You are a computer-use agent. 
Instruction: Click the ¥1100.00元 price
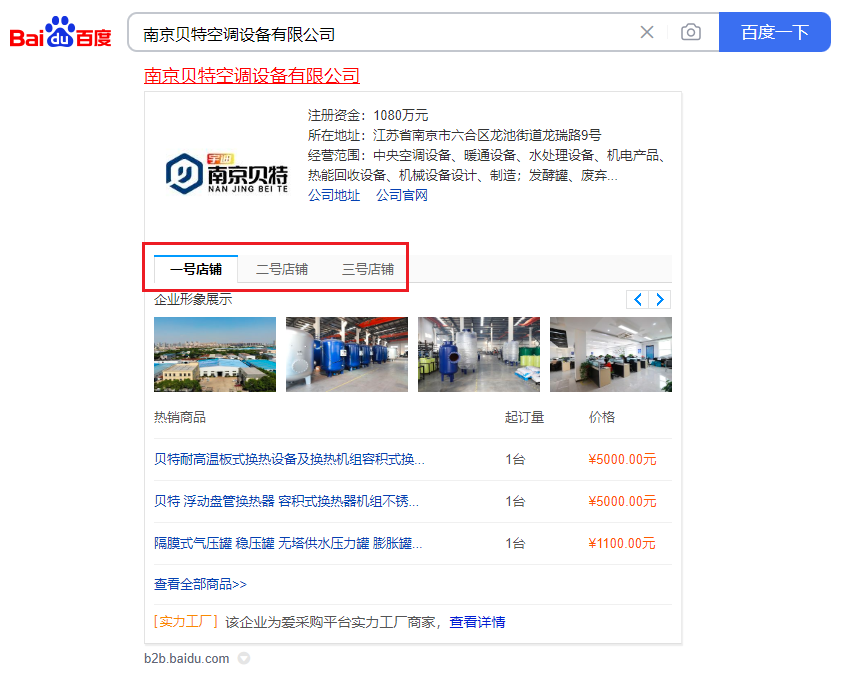(x=622, y=543)
